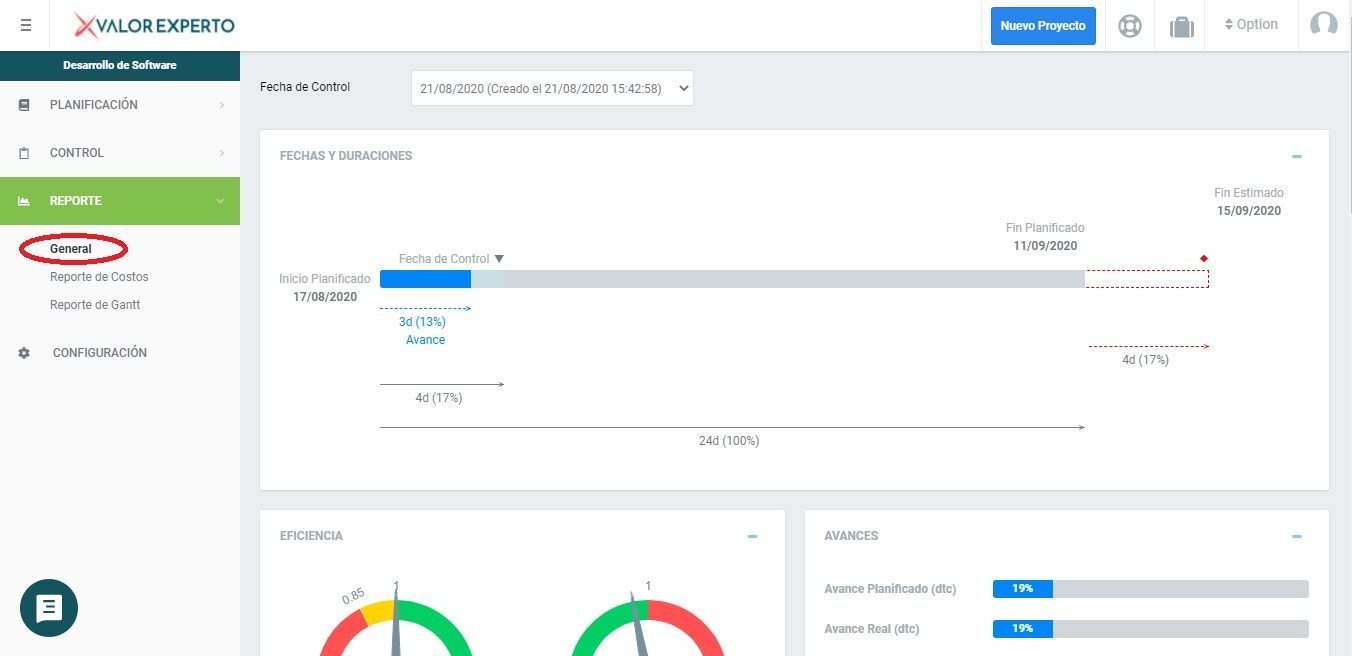This screenshot has width=1352, height=656.
Task: Collapse the Reporte chevron
Action: pyautogui.click(x=221, y=201)
